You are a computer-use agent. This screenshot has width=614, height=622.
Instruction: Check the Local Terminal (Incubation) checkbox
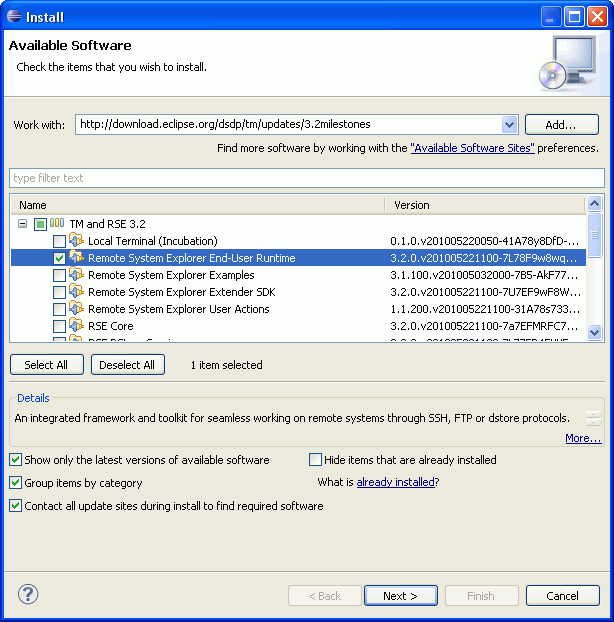click(x=59, y=241)
